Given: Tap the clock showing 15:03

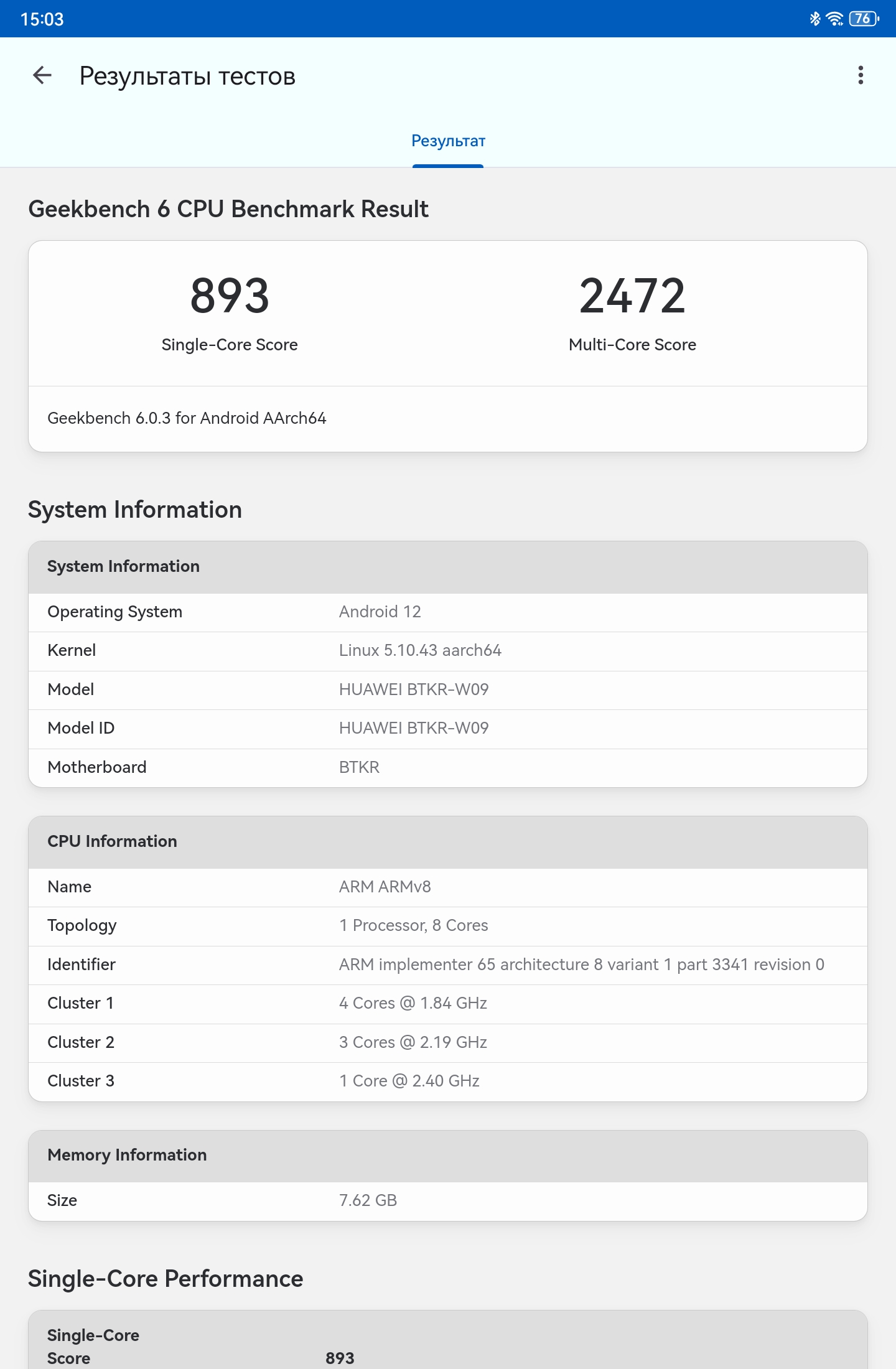Looking at the screenshot, I should (x=42, y=19).
